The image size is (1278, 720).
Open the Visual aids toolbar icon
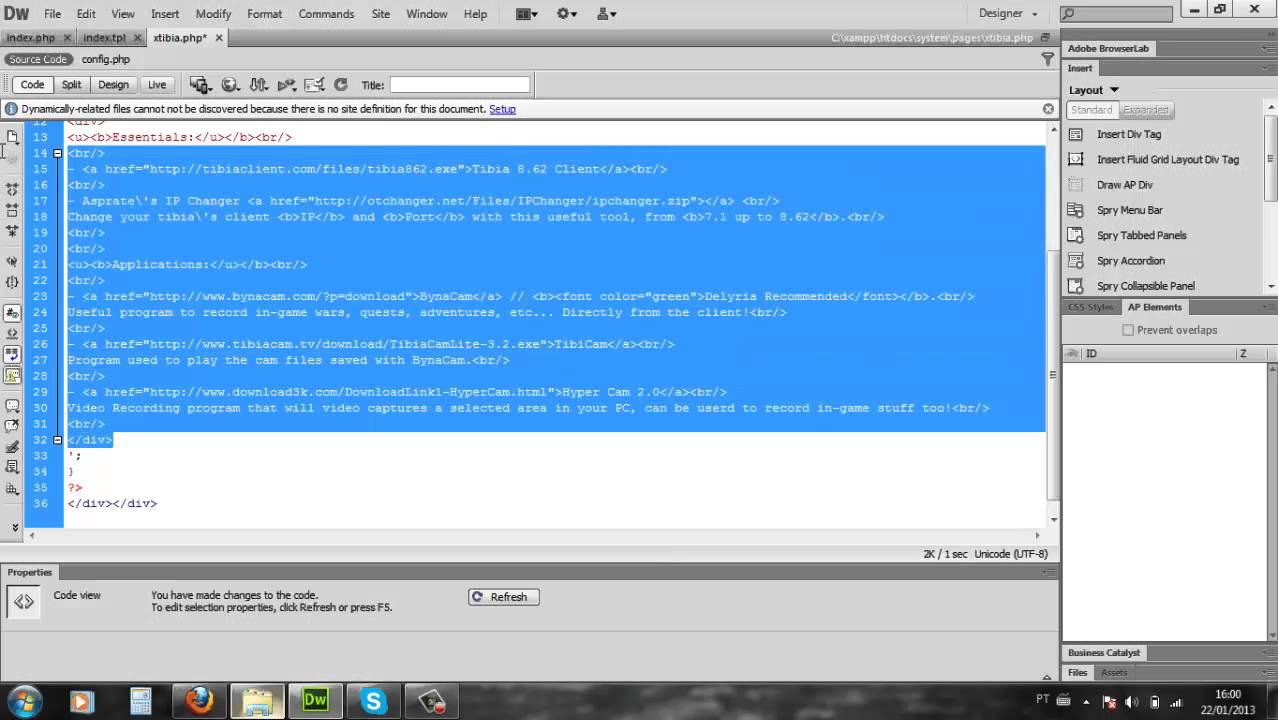(286, 85)
